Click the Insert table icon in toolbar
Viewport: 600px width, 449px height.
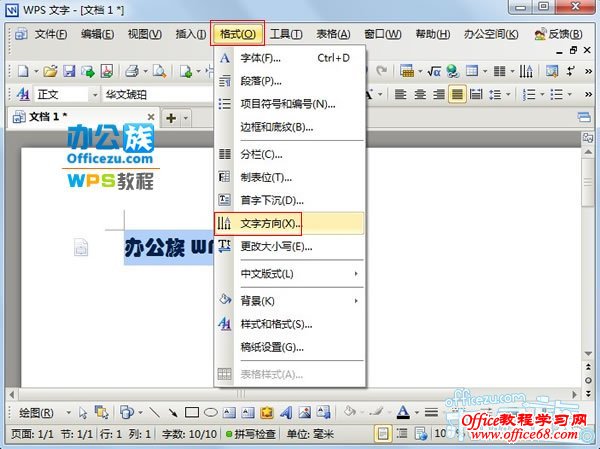coord(472,71)
